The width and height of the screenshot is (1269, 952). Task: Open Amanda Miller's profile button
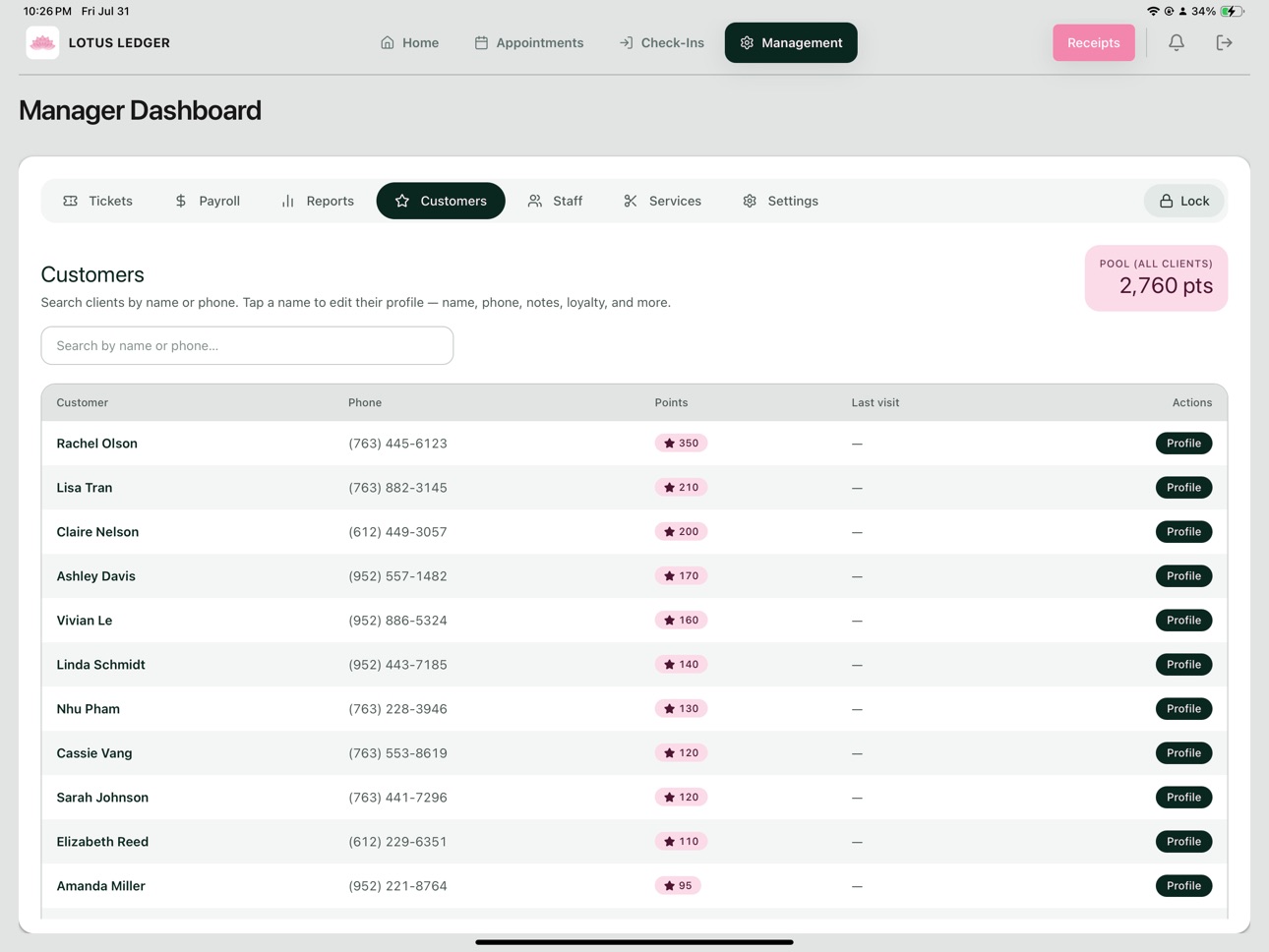coord(1183,886)
